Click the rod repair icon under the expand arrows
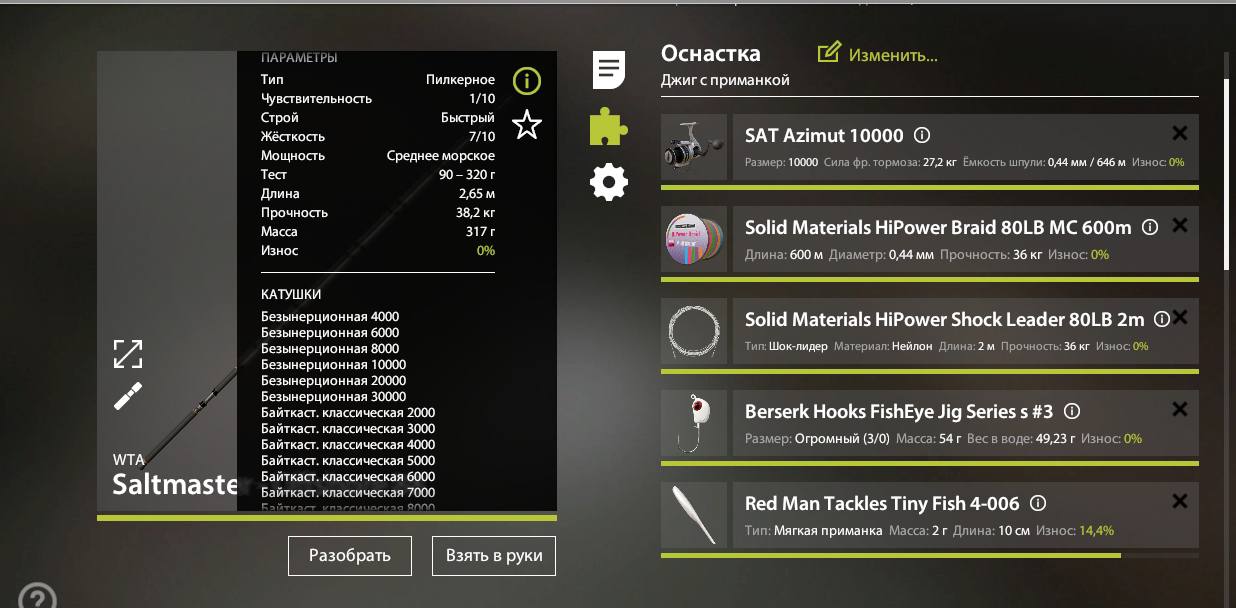Screen dimensions: 1236x608 (x=128, y=396)
